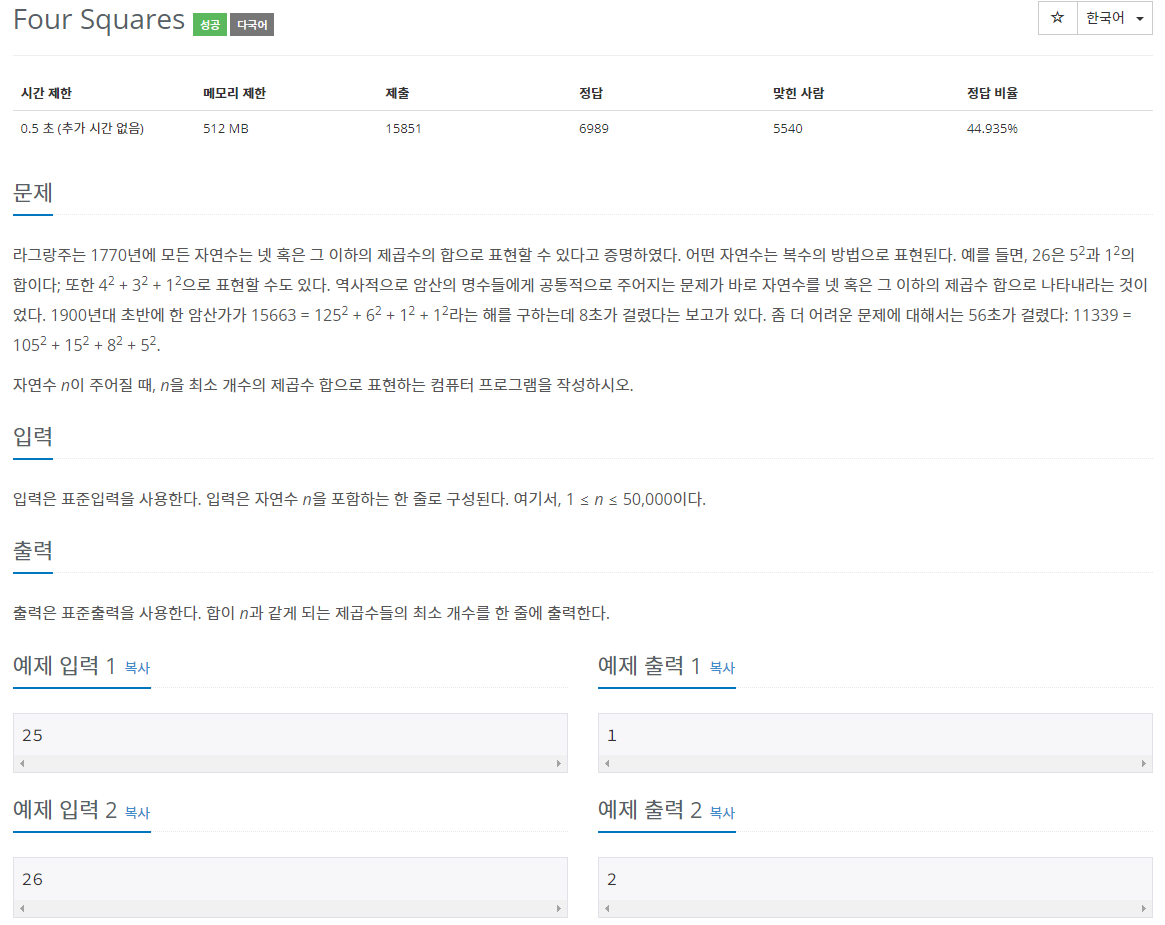Click horizontal scrollbar track of 예제 입력 2

tap(291, 908)
